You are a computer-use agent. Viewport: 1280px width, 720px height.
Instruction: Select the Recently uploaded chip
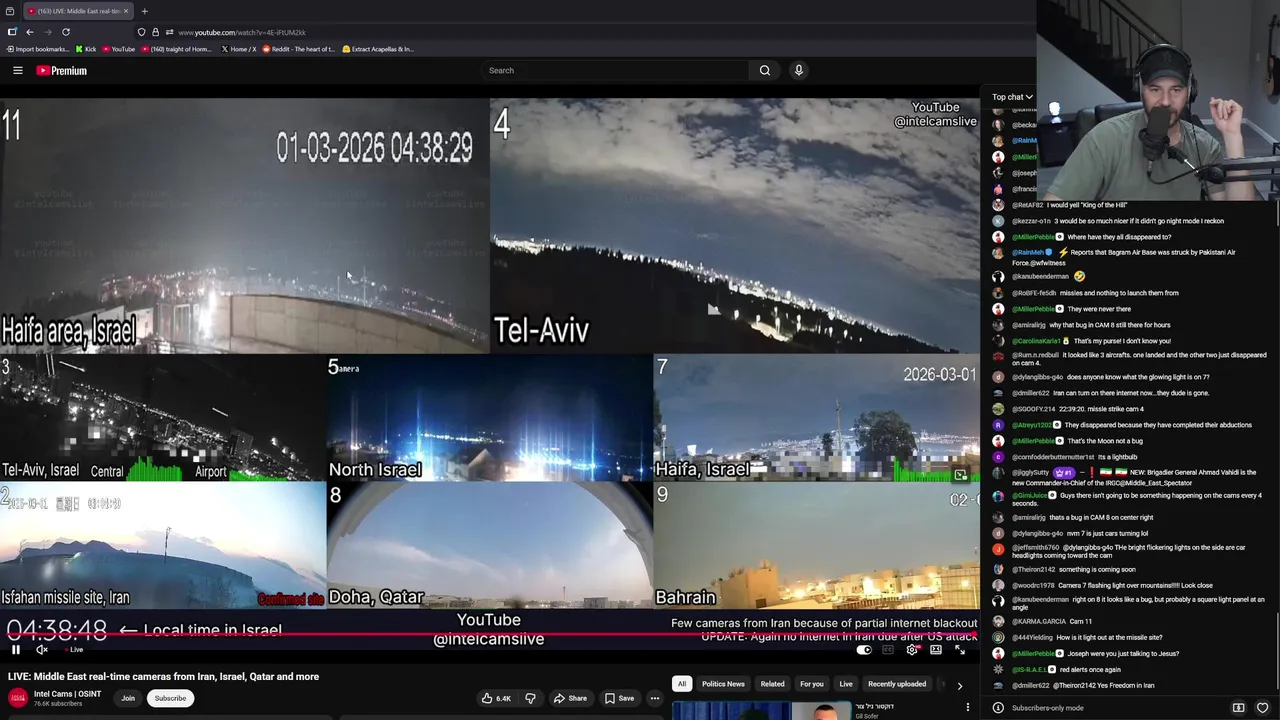[x=897, y=684]
